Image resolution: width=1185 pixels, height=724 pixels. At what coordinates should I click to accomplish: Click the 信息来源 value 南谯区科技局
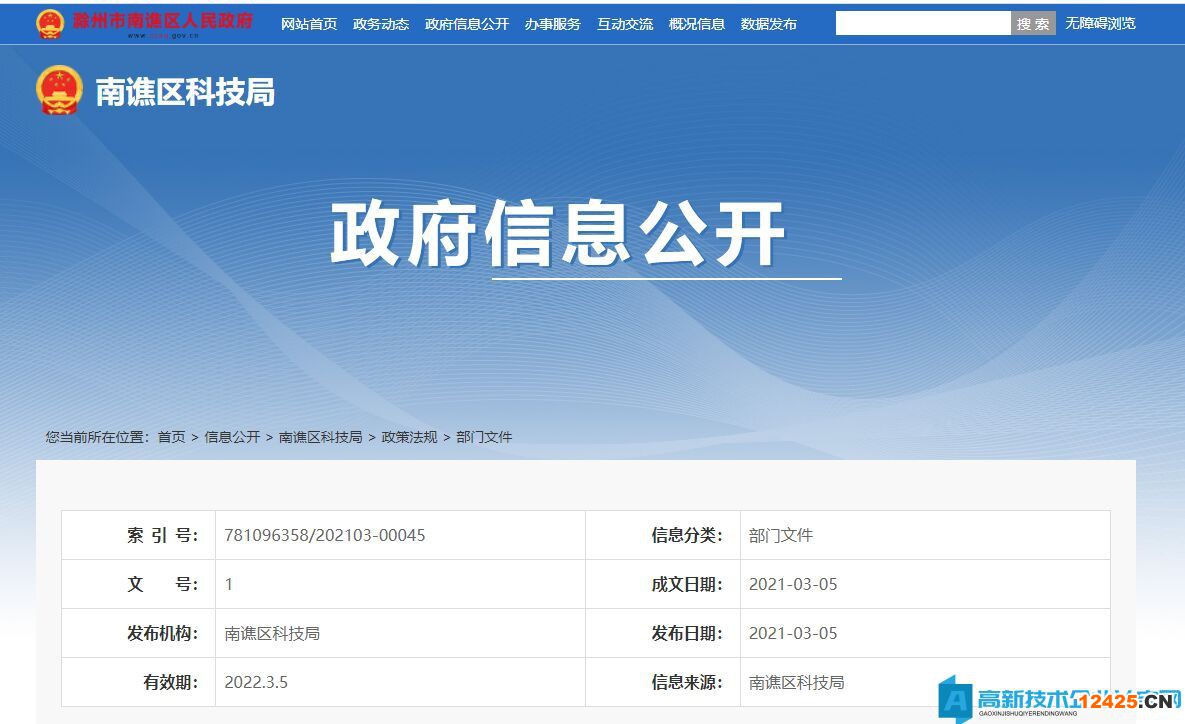pos(797,682)
